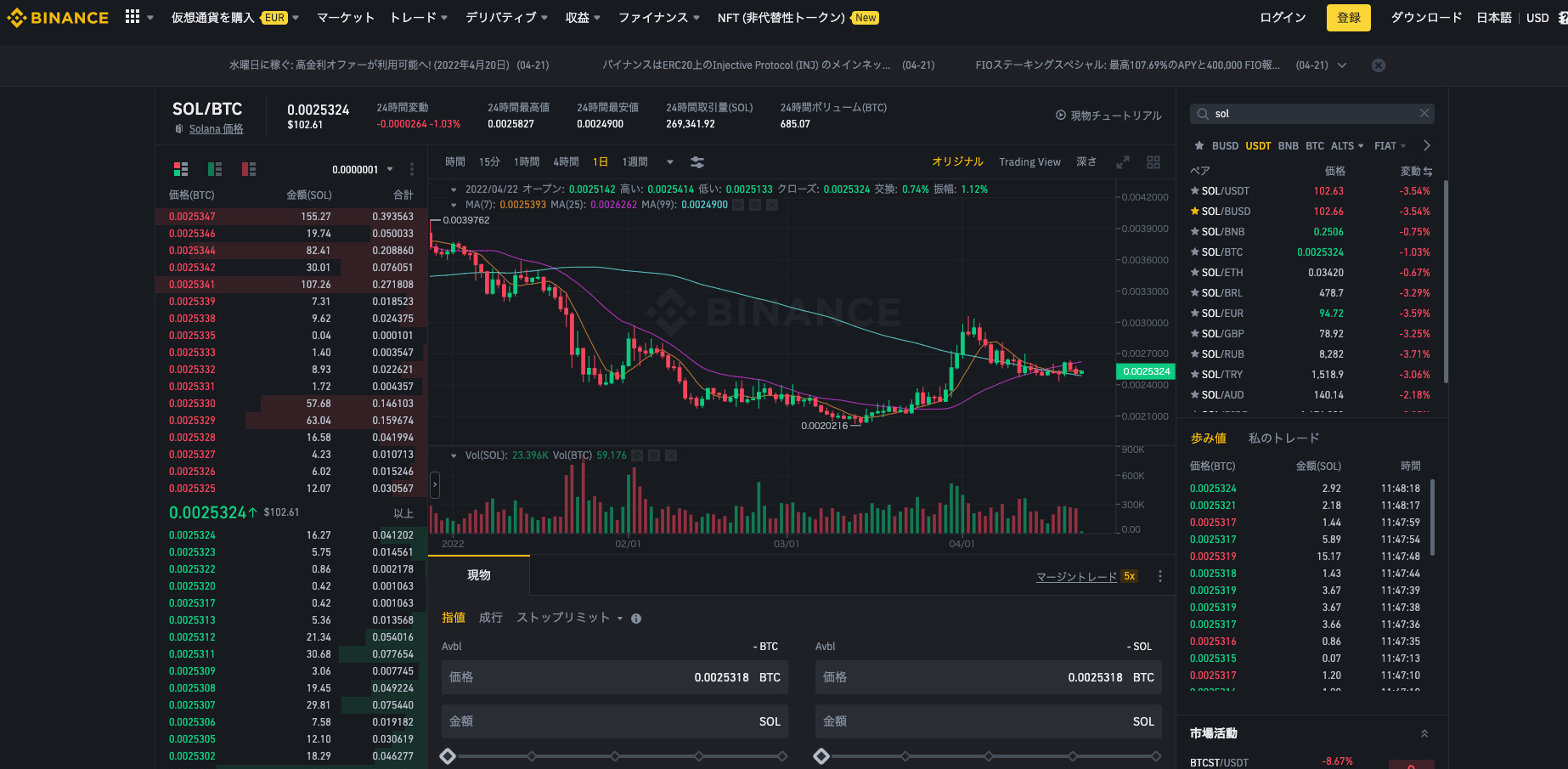Open order book decimal precision dropdown 0.0000001
This screenshot has width=1568, height=769.
(363, 169)
